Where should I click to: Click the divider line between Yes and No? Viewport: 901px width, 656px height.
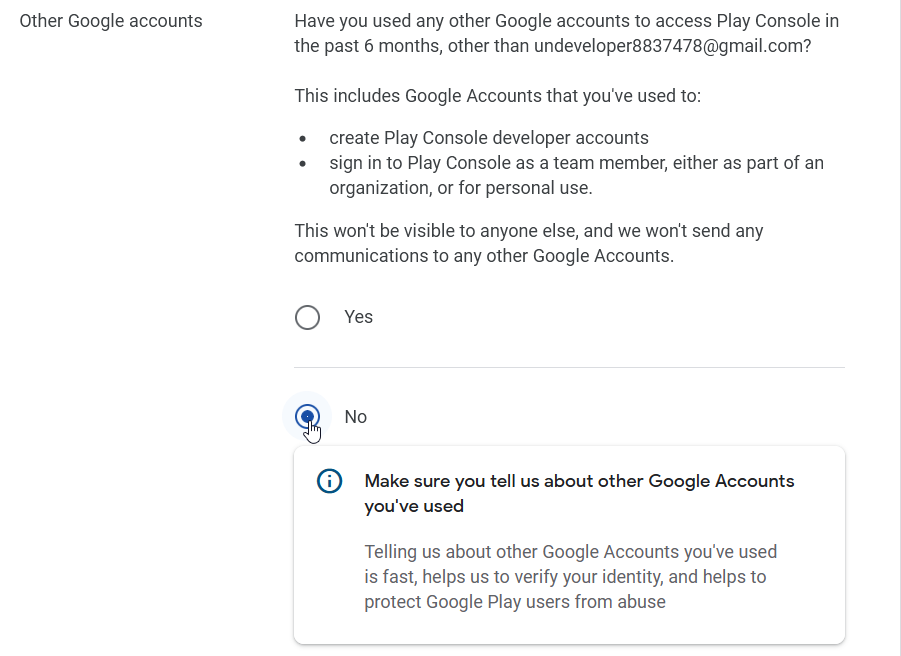tap(569, 367)
